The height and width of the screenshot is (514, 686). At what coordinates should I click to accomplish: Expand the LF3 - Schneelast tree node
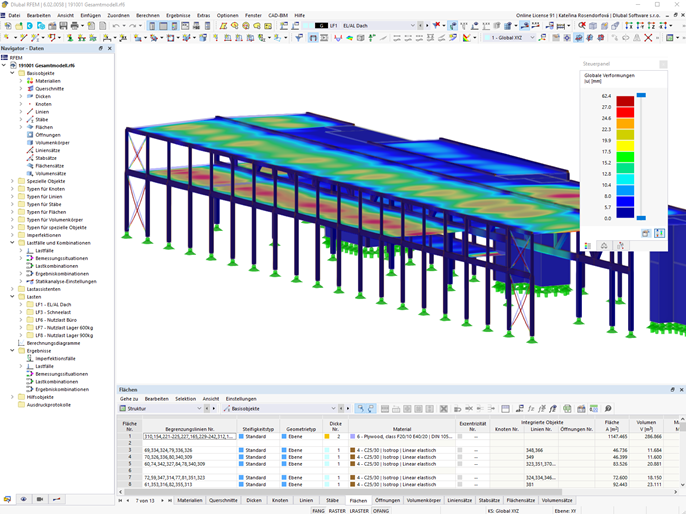(21, 312)
